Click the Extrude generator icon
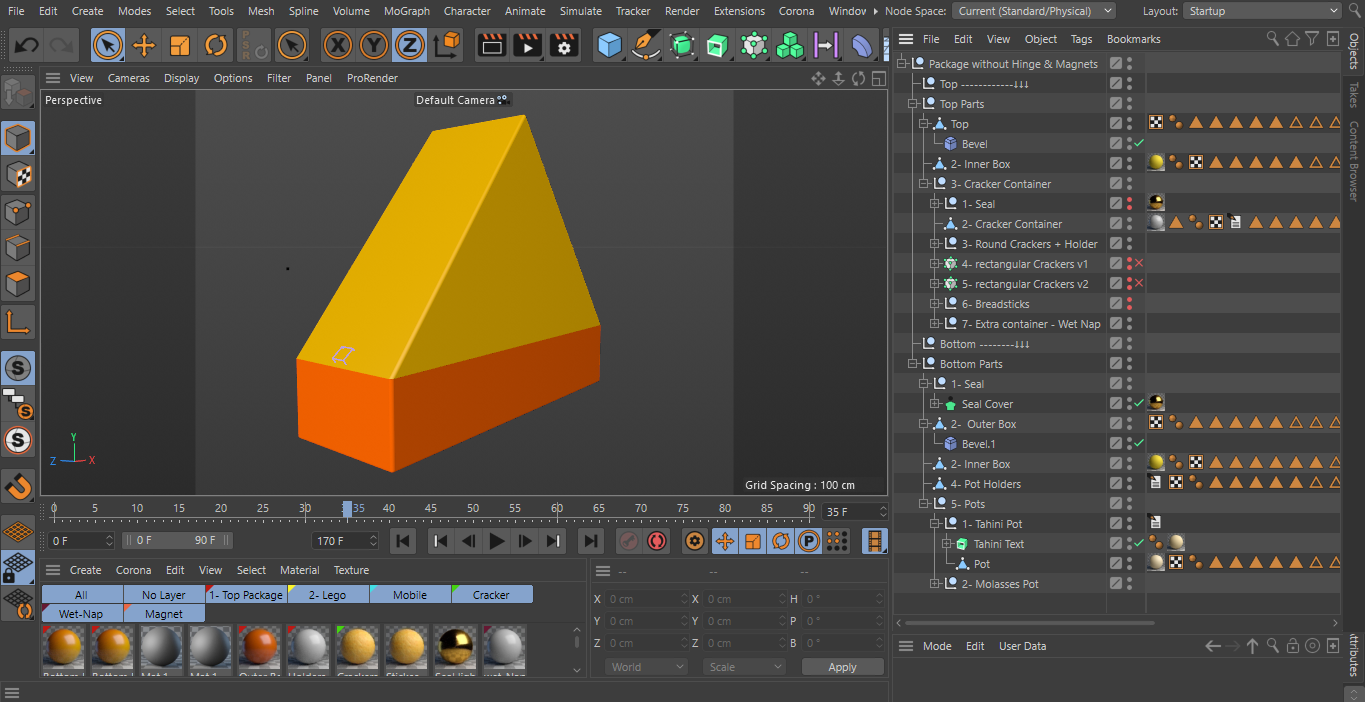 (x=718, y=45)
